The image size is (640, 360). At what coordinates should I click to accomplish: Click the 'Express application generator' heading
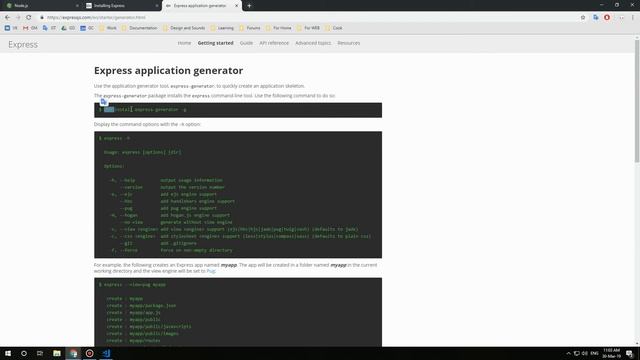coord(168,70)
